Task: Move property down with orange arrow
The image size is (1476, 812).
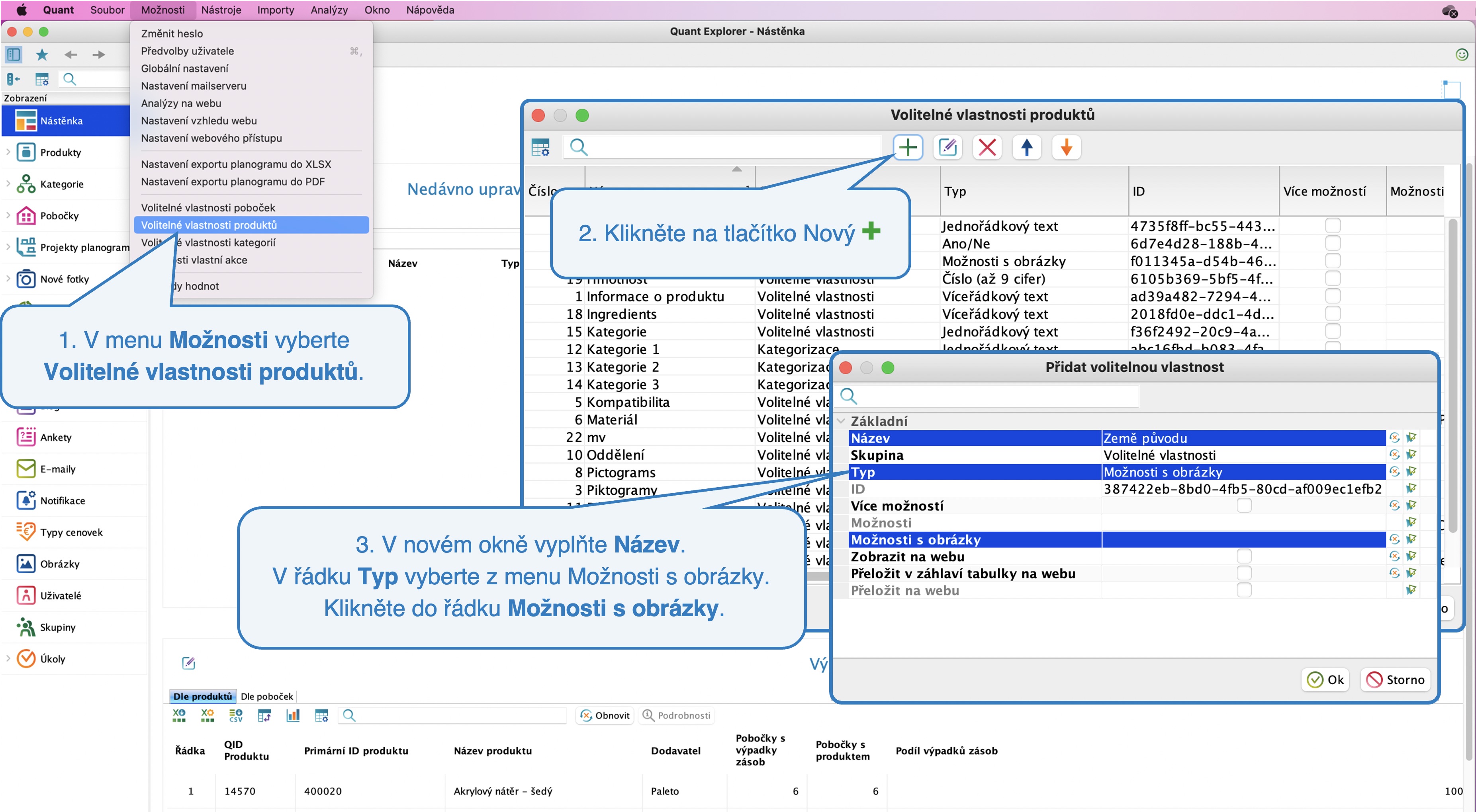Action: pyautogui.click(x=1066, y=148)
